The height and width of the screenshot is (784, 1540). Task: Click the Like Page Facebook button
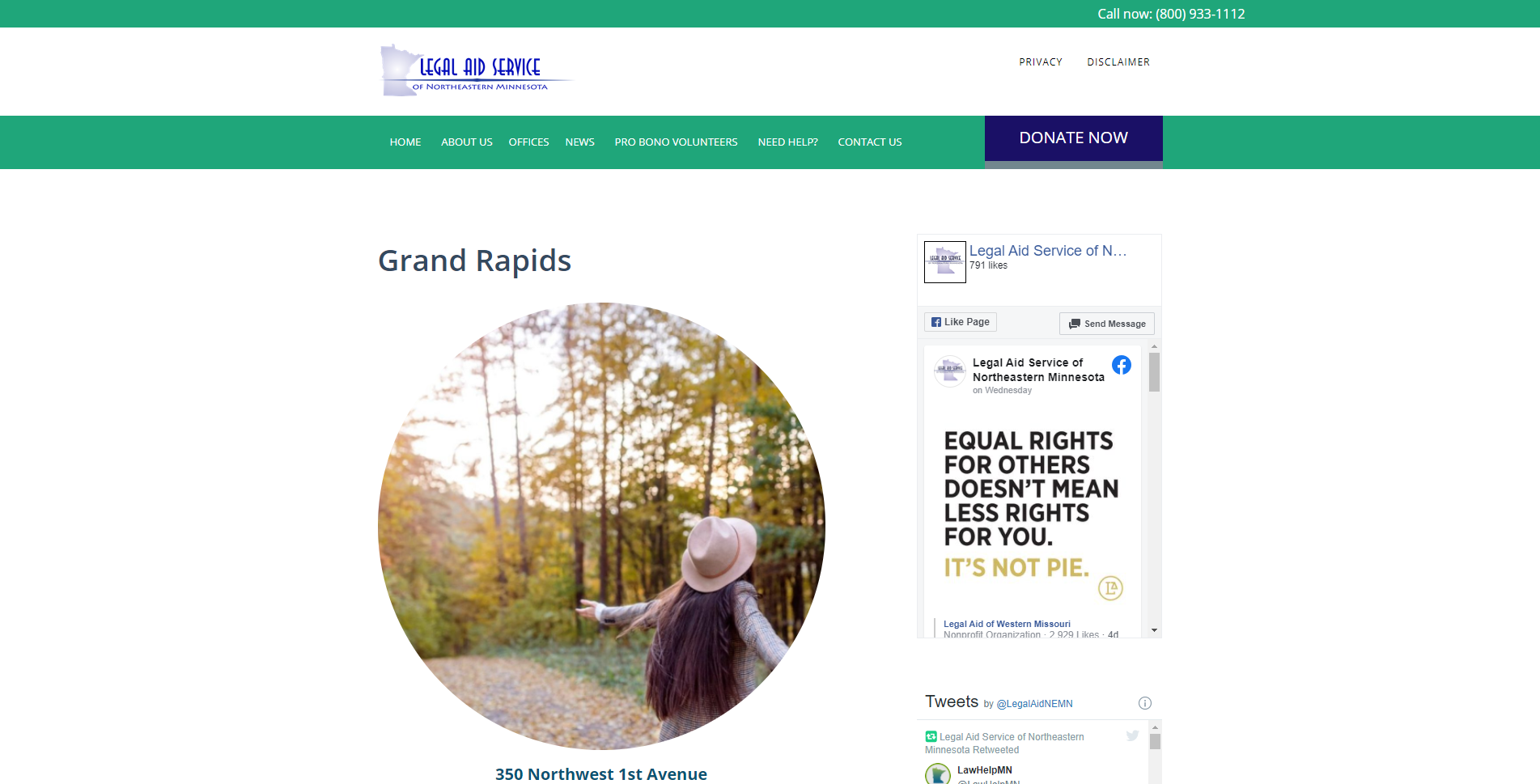point(960,322)
